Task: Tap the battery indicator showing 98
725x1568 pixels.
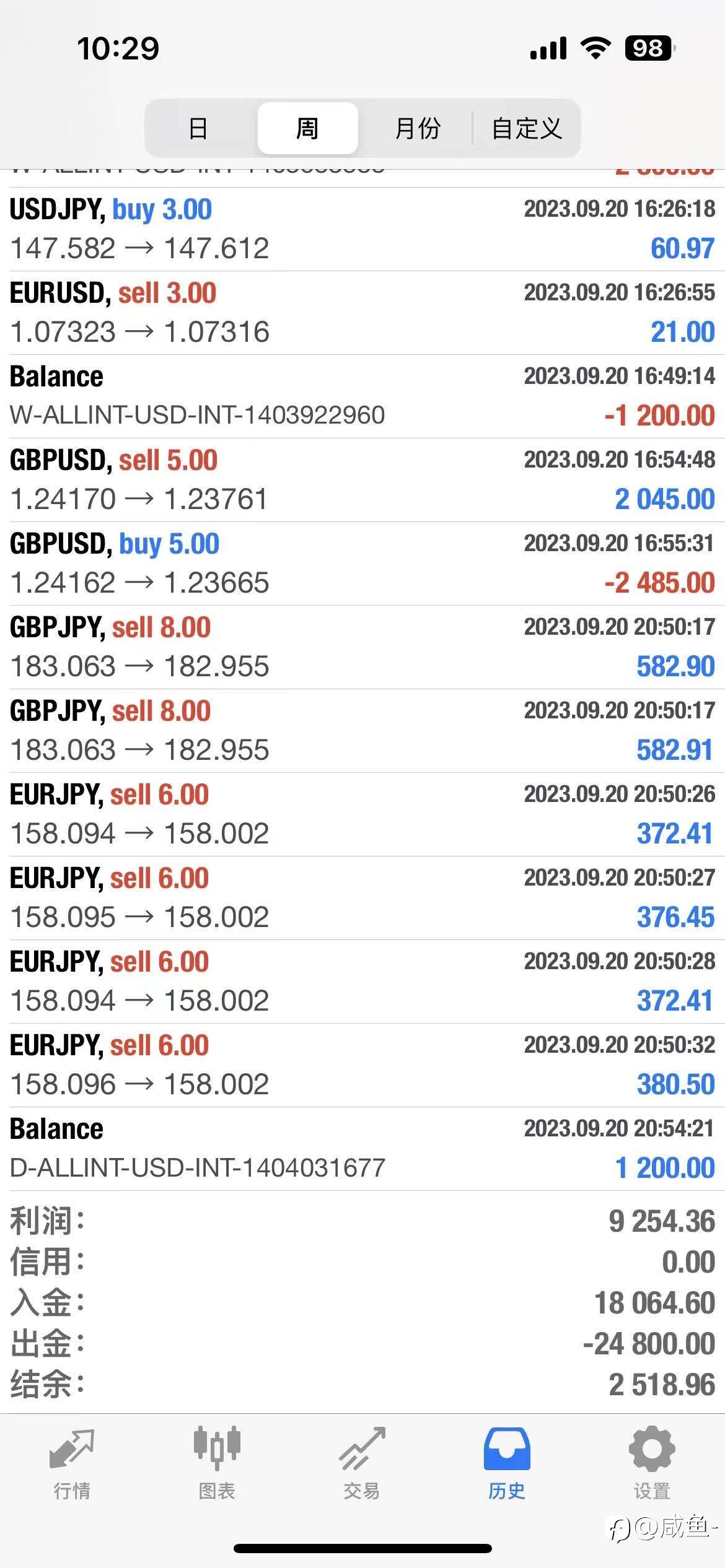Action: [649, 48]
